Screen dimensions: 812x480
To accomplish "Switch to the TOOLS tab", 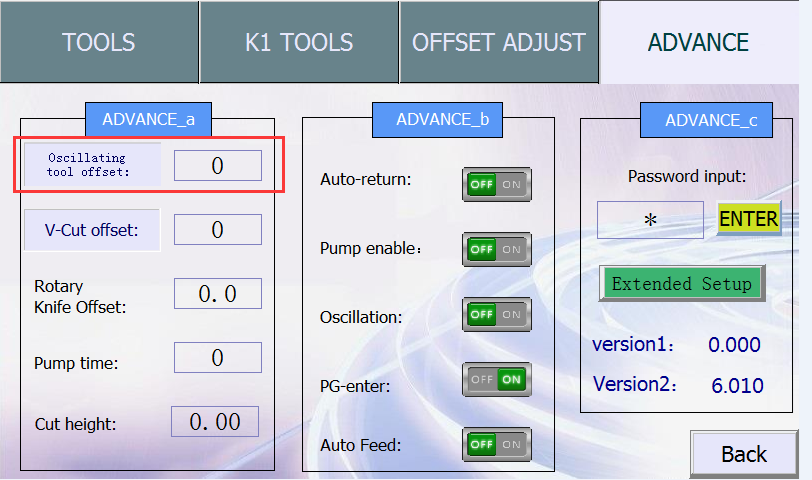I will tap(99, 42).
